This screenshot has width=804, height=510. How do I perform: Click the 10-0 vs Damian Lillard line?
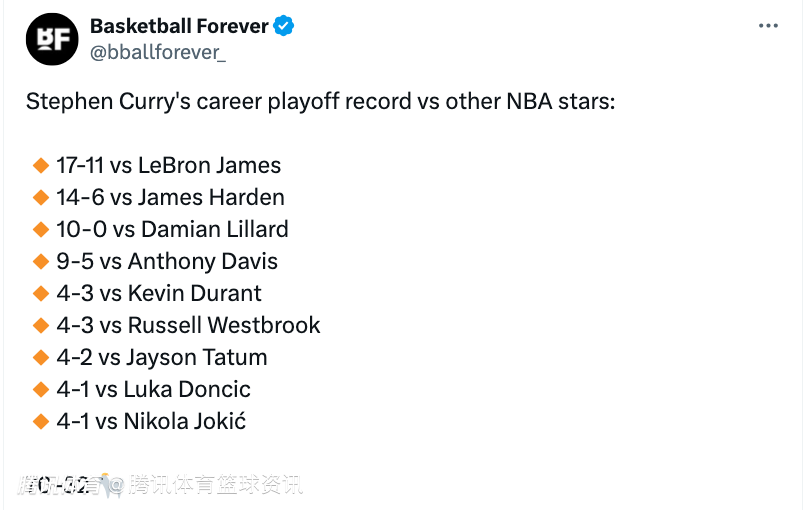172,230
